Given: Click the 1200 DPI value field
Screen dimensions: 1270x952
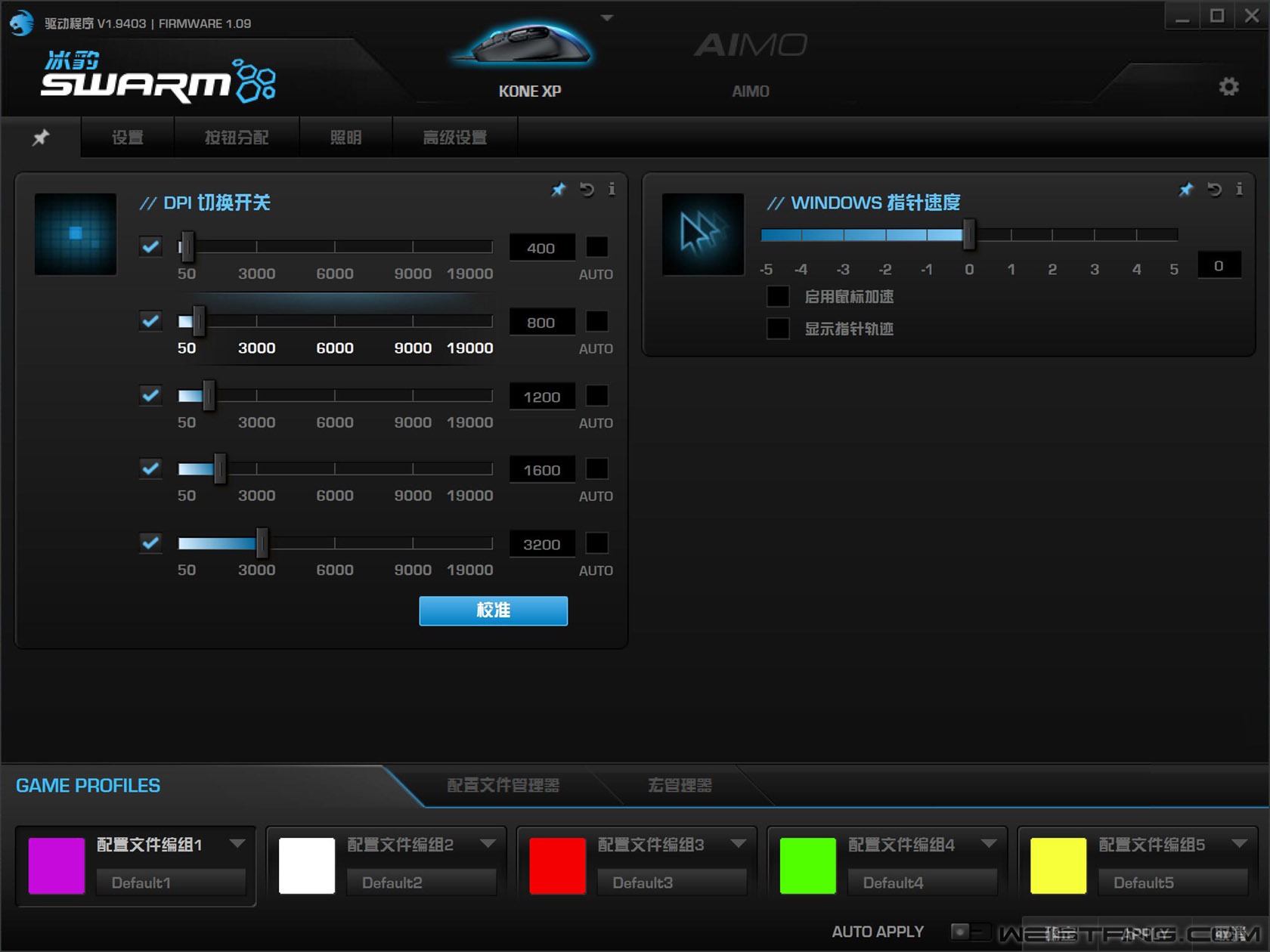Looking at the screenshot, I should pyautogui.click(x=542, y=397).
